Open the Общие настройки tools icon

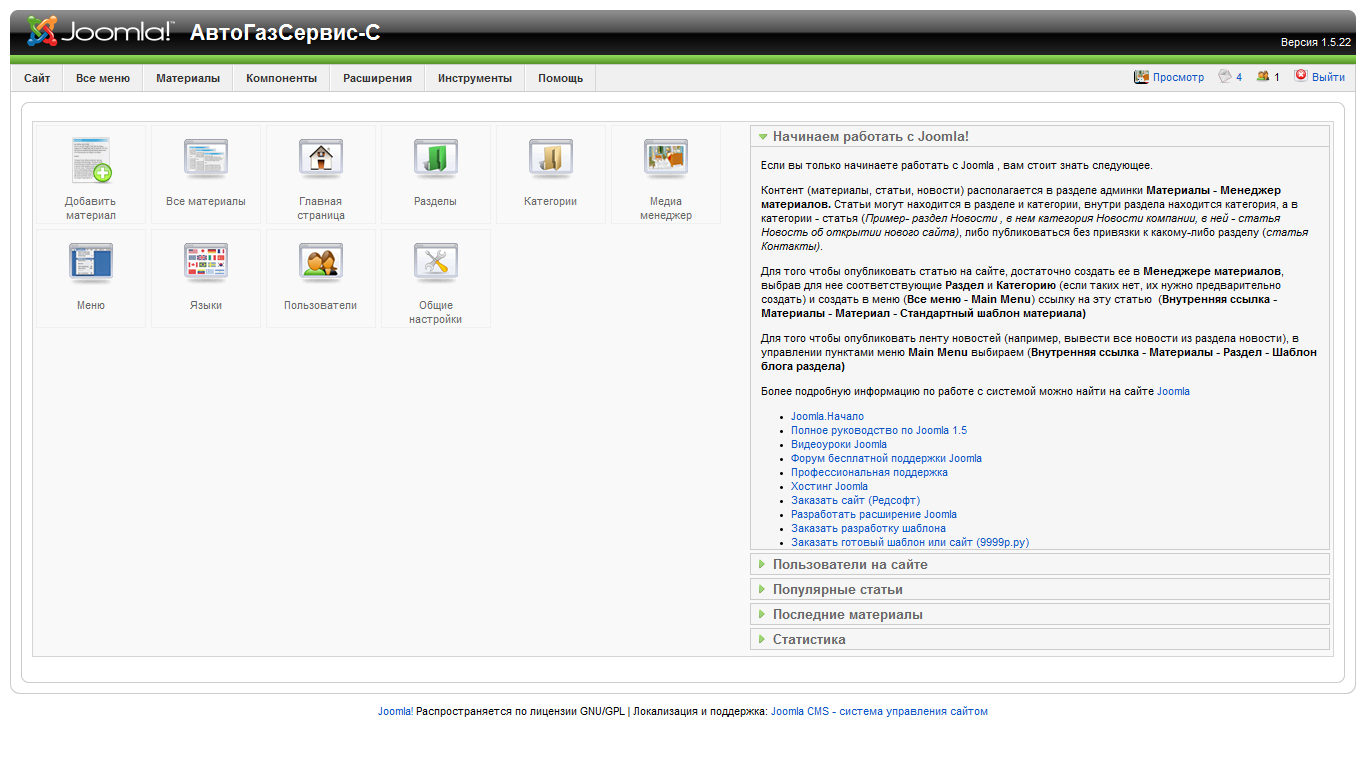[436, 262]
